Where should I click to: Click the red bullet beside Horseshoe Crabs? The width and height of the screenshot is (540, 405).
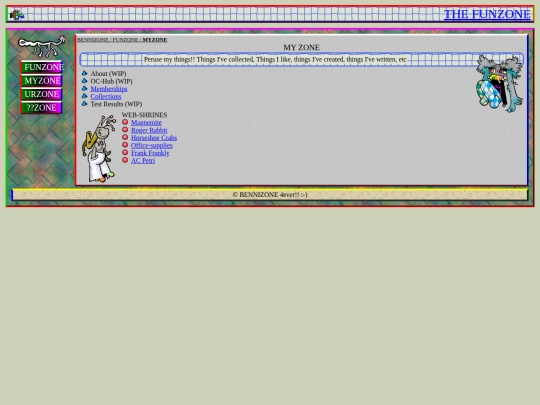tap(125, 137)
